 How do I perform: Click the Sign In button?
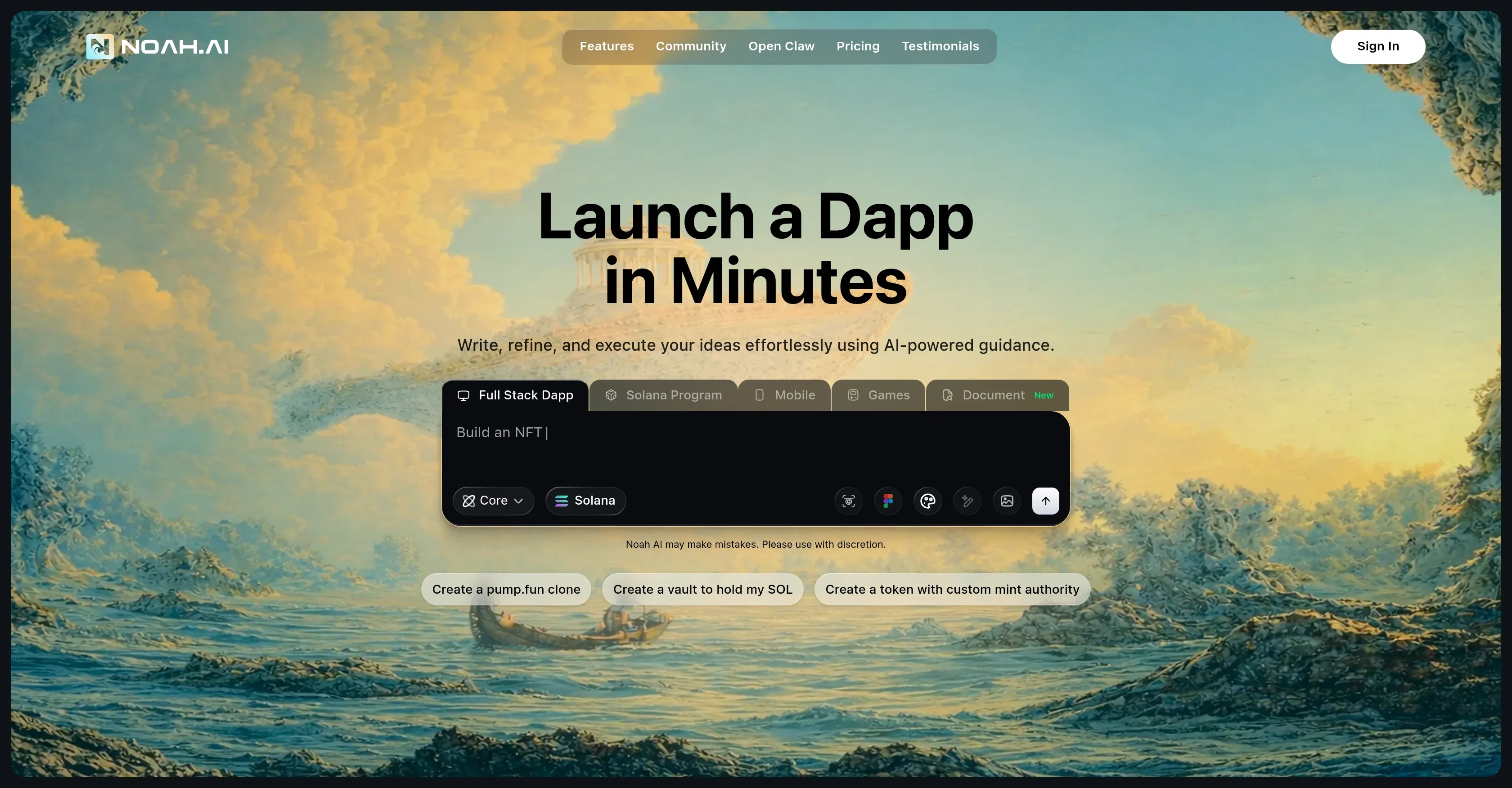pos(1377,46)
